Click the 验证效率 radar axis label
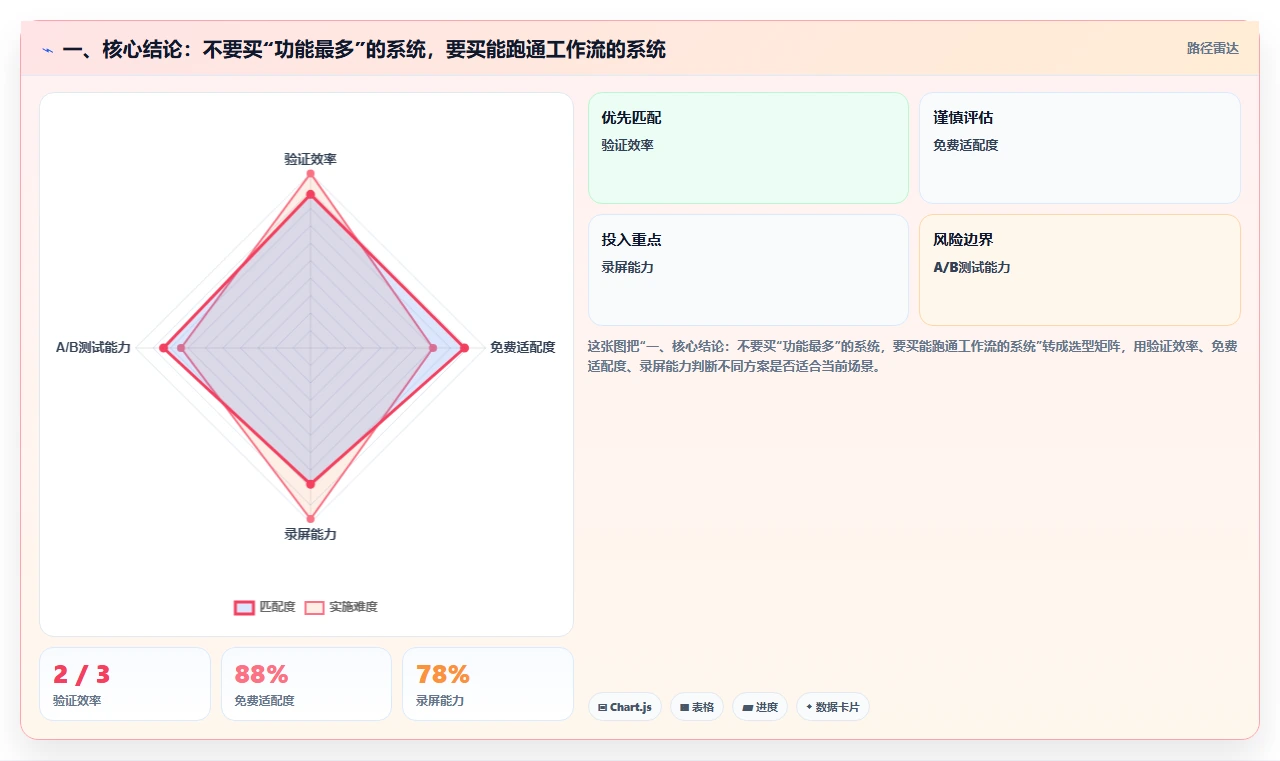Image resolution: width=1280 pixels, height=761 pixels. coord(310,159)
